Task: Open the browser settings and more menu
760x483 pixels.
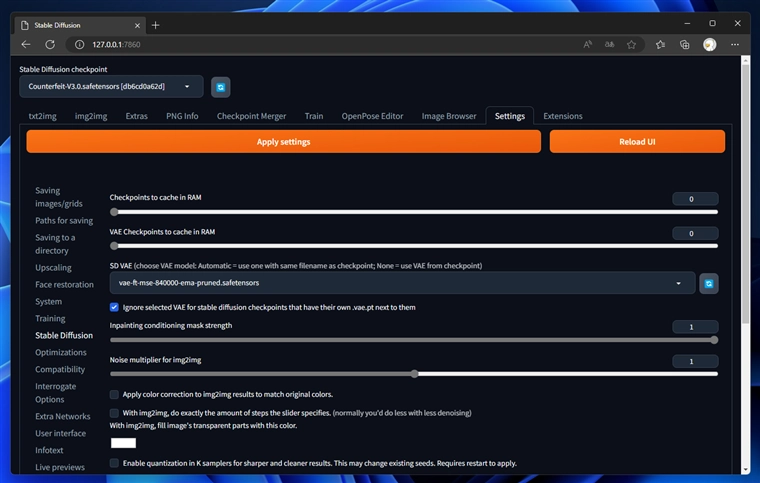Action: tap(735, 45)
